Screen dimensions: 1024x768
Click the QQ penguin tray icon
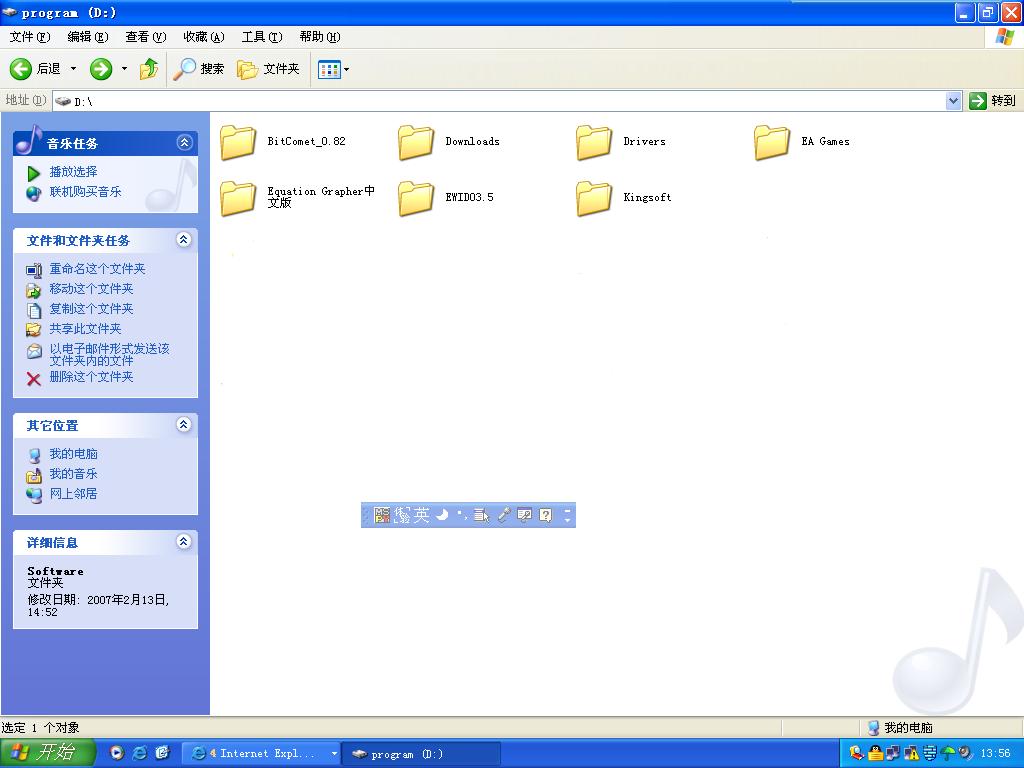pos(875,753)
